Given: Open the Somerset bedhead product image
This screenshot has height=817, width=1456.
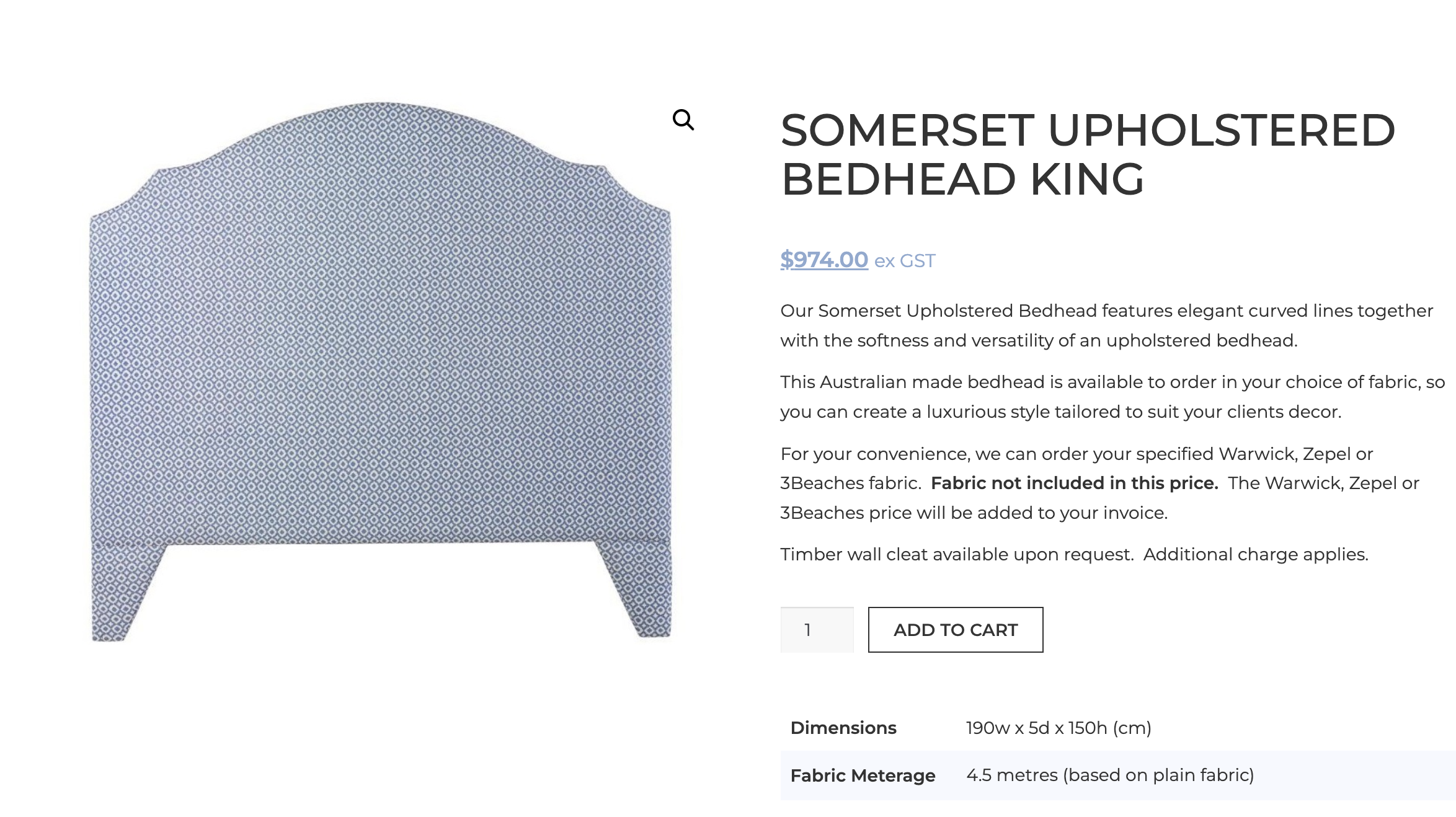Looking at the screenshot, I should pos(380,372).
